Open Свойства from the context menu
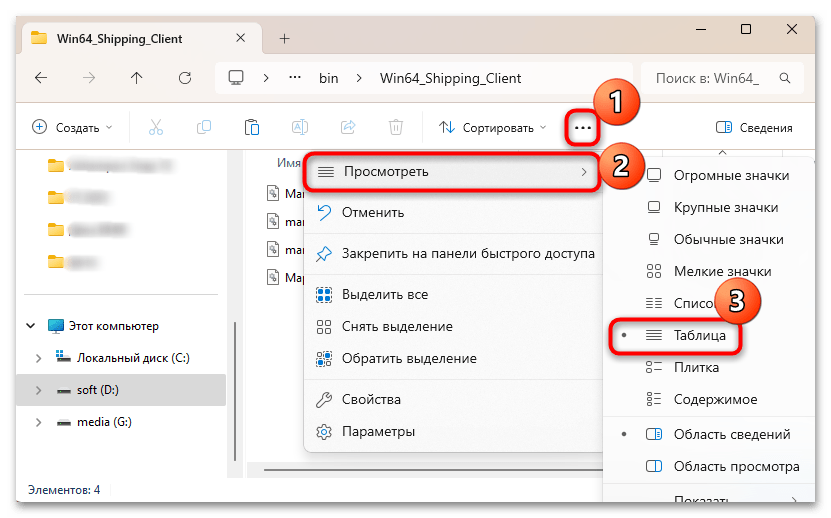Viewport: 831px width, 518px height. coord(371,399)
